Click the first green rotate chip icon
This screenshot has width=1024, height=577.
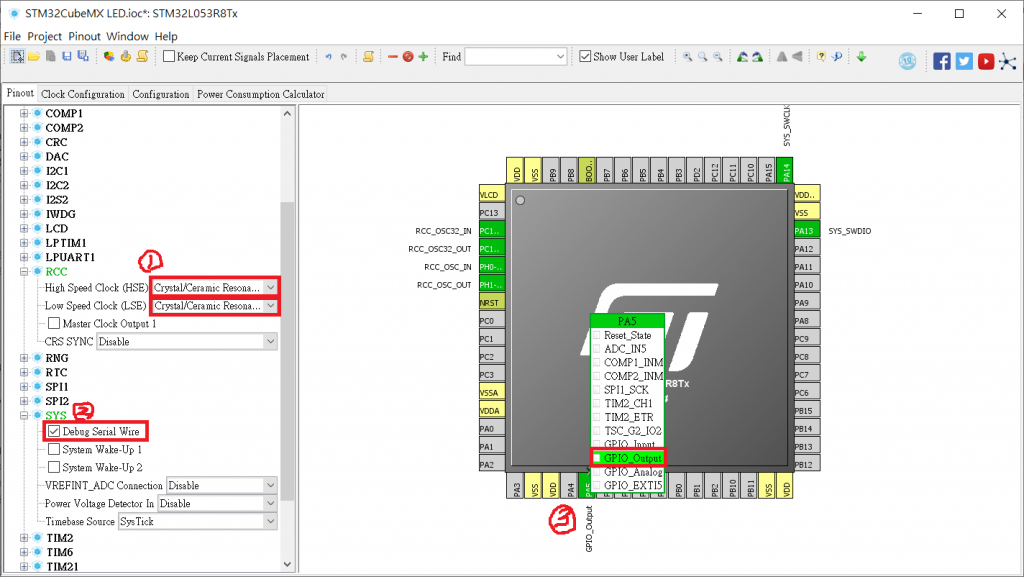coord(743,57)
